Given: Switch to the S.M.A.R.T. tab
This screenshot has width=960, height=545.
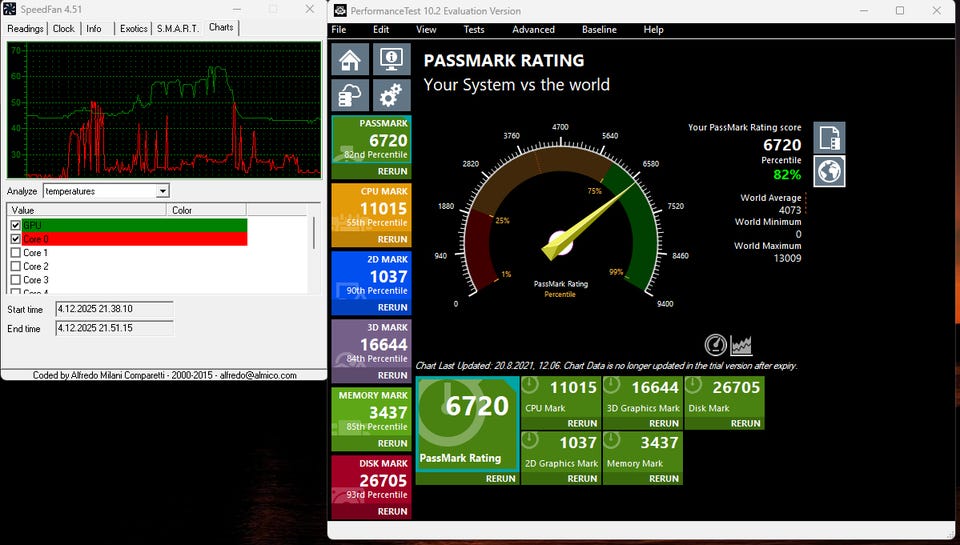Looking at the screenshot, I should tap(178, 29).
